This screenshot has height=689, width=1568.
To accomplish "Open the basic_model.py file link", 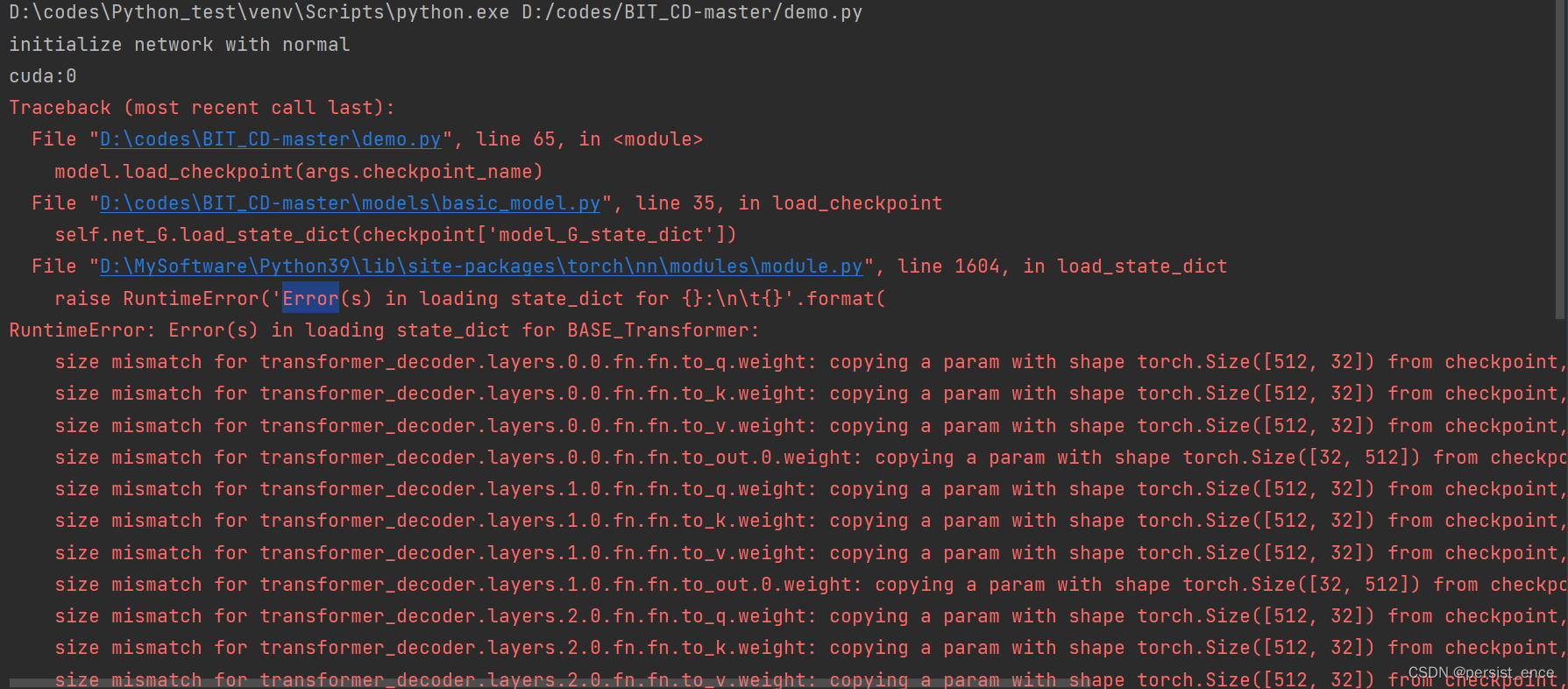I will [x=350, y=203].
